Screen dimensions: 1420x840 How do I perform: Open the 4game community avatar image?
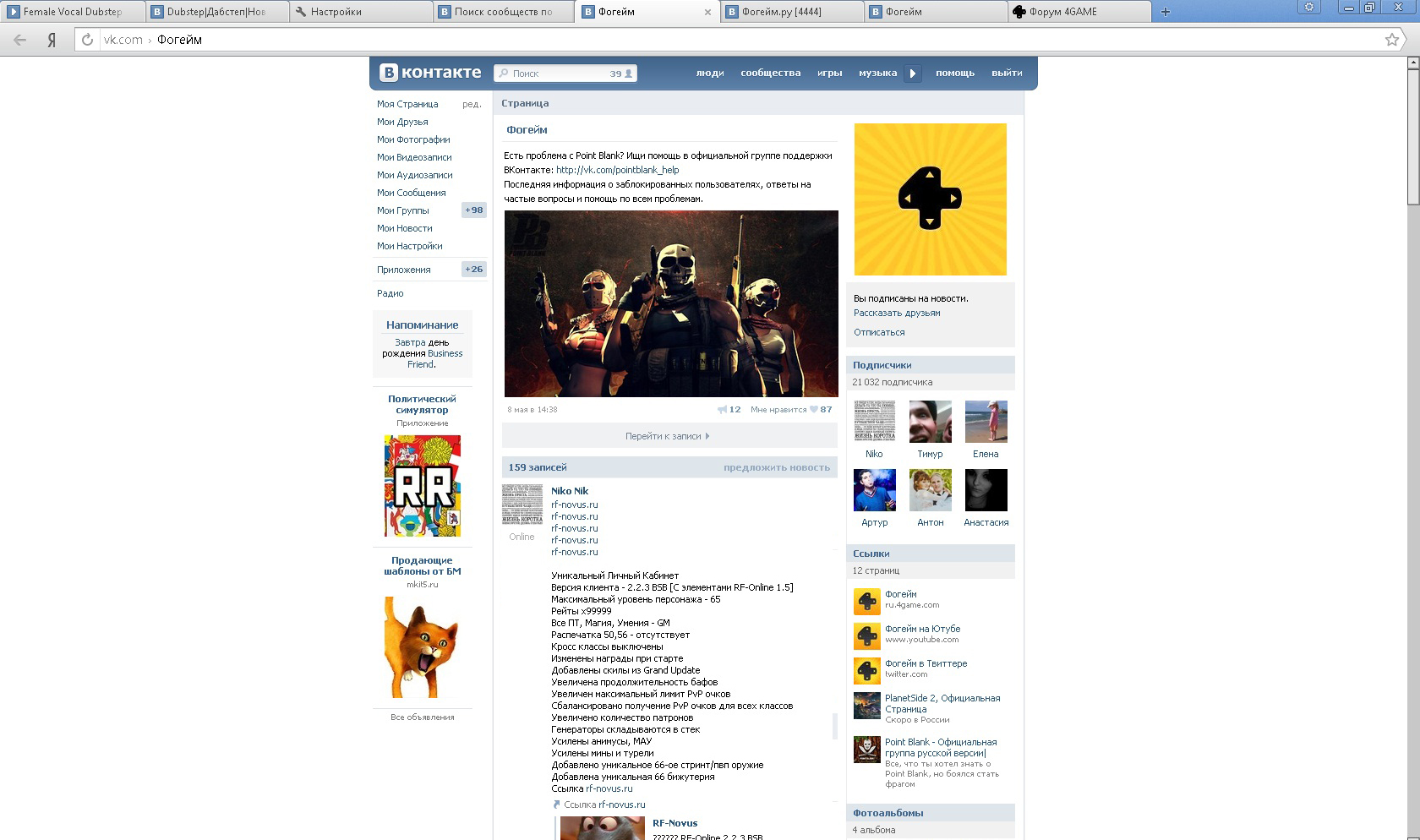[930, 199]
